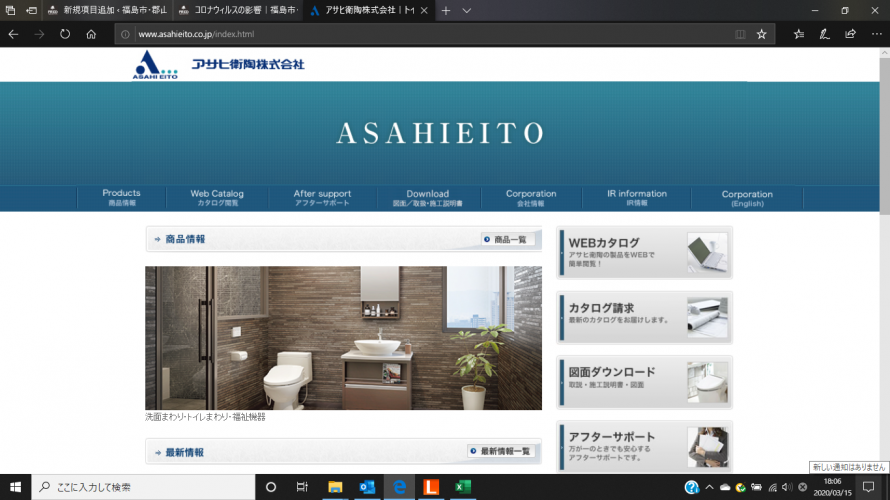The width and height of the screenshot is (890, 500).
Task: Open Corporation (English) menu item
Action: [747, 198]
